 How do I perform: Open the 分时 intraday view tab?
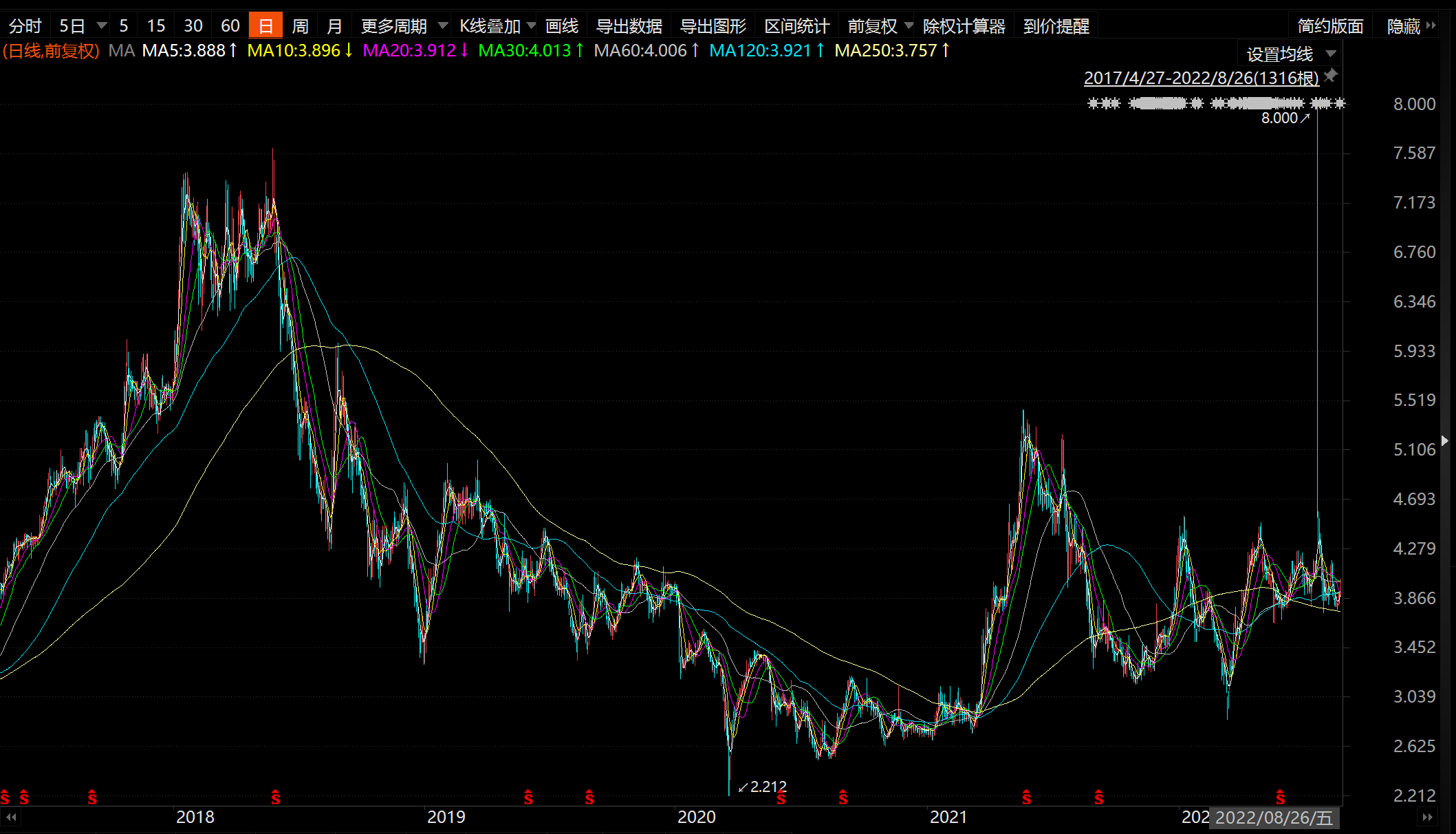[25, 26]
